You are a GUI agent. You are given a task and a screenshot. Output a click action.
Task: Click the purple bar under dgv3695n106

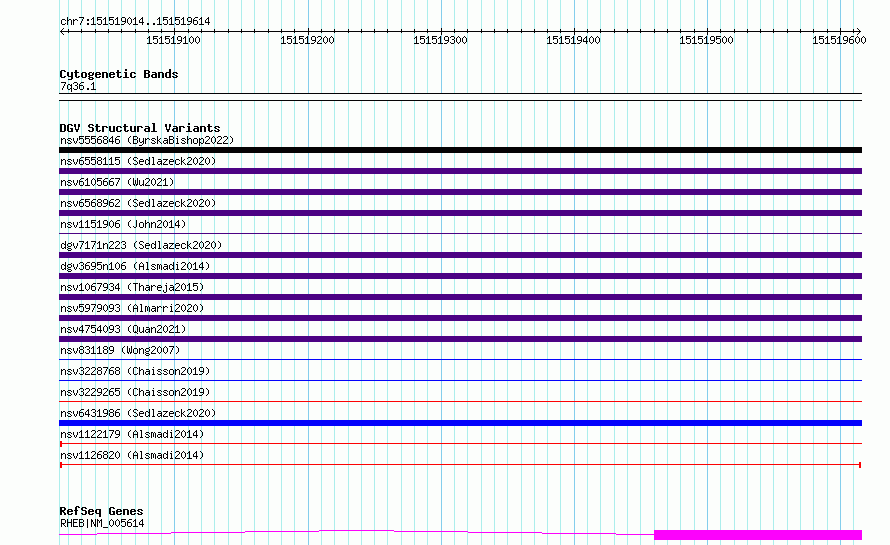(460, 276)
